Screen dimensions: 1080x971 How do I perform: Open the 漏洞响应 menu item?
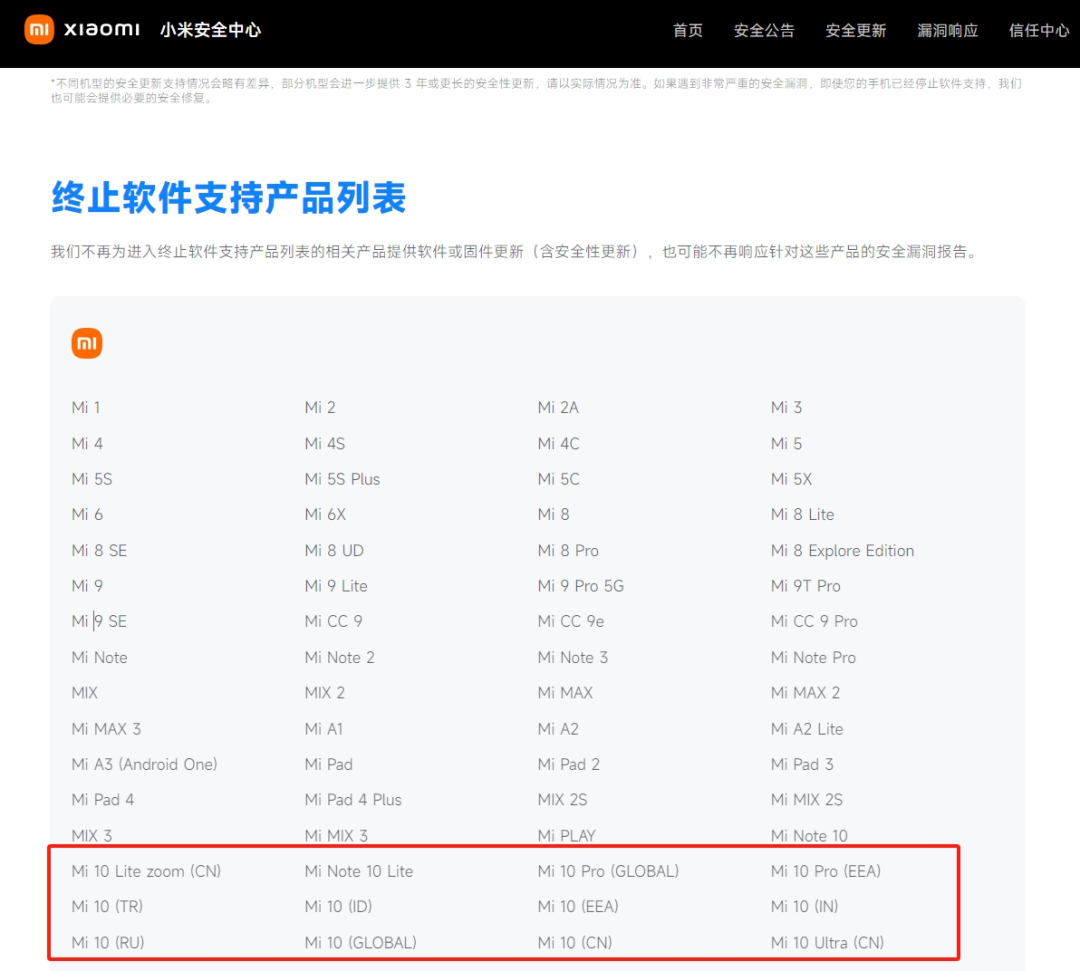coord(947,30)
